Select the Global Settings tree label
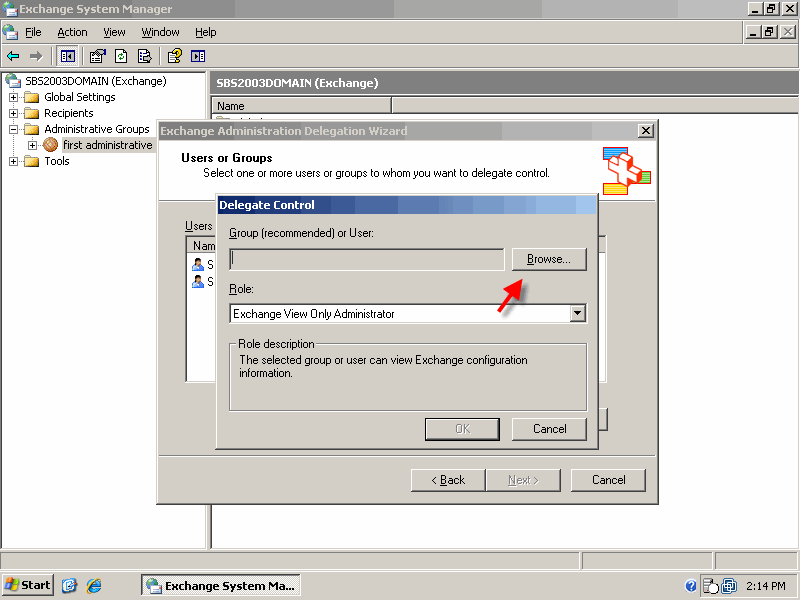Viewport: 800px width, 600px height. point(80,97)
